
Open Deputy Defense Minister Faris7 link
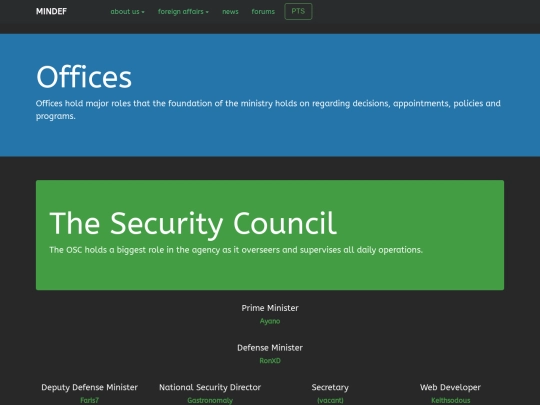90,400
